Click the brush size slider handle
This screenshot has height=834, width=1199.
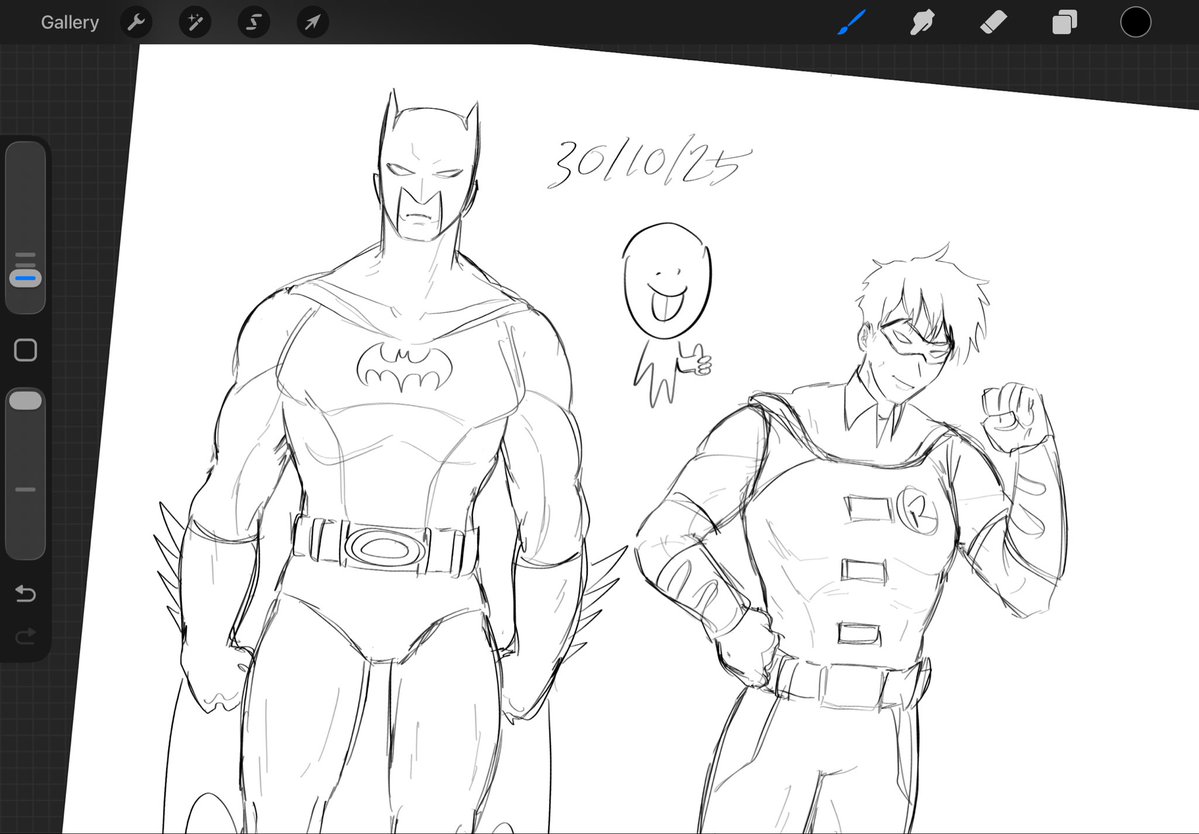25,278
